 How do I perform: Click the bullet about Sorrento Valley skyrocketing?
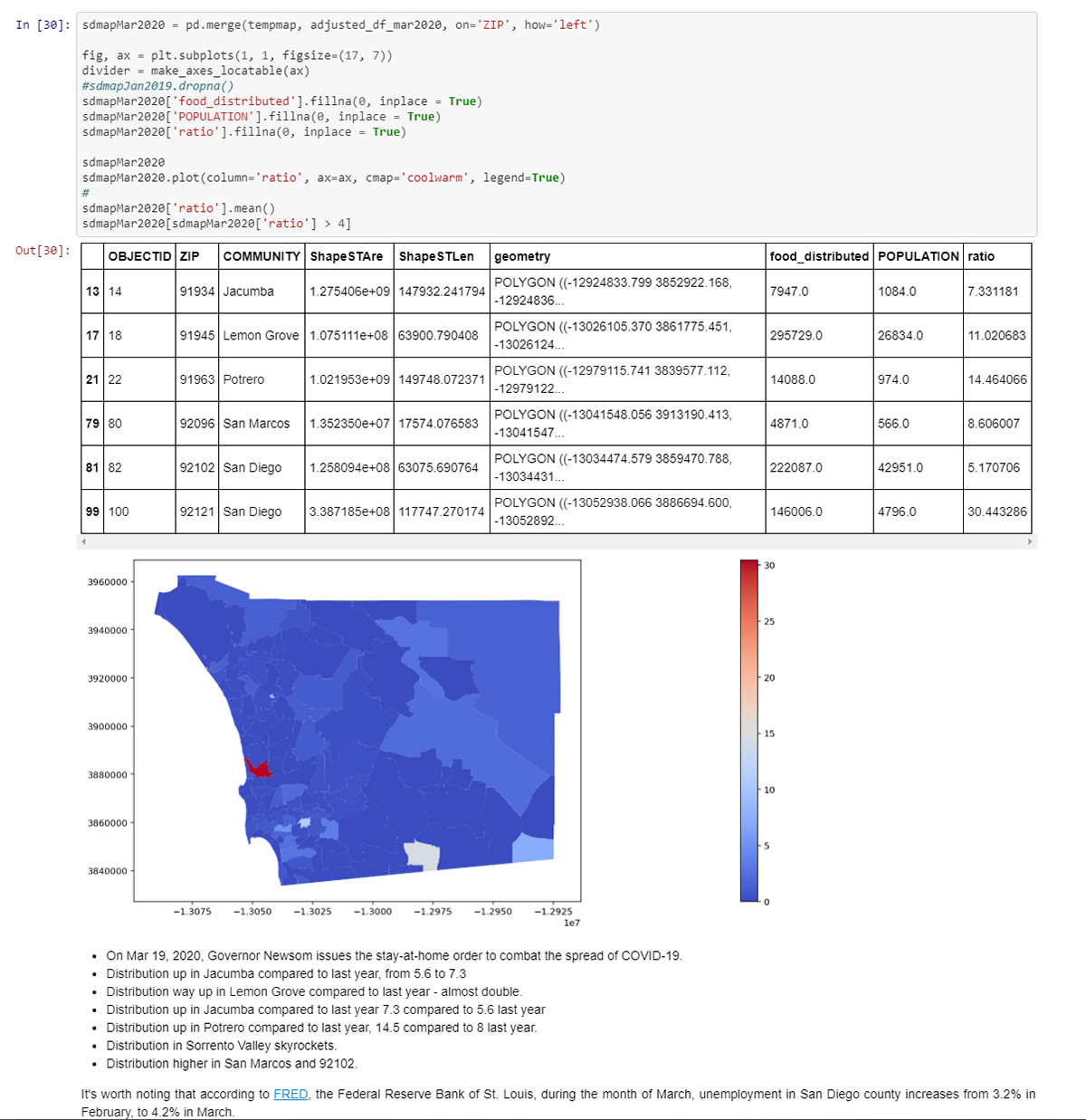click(x=222, y=1045)
